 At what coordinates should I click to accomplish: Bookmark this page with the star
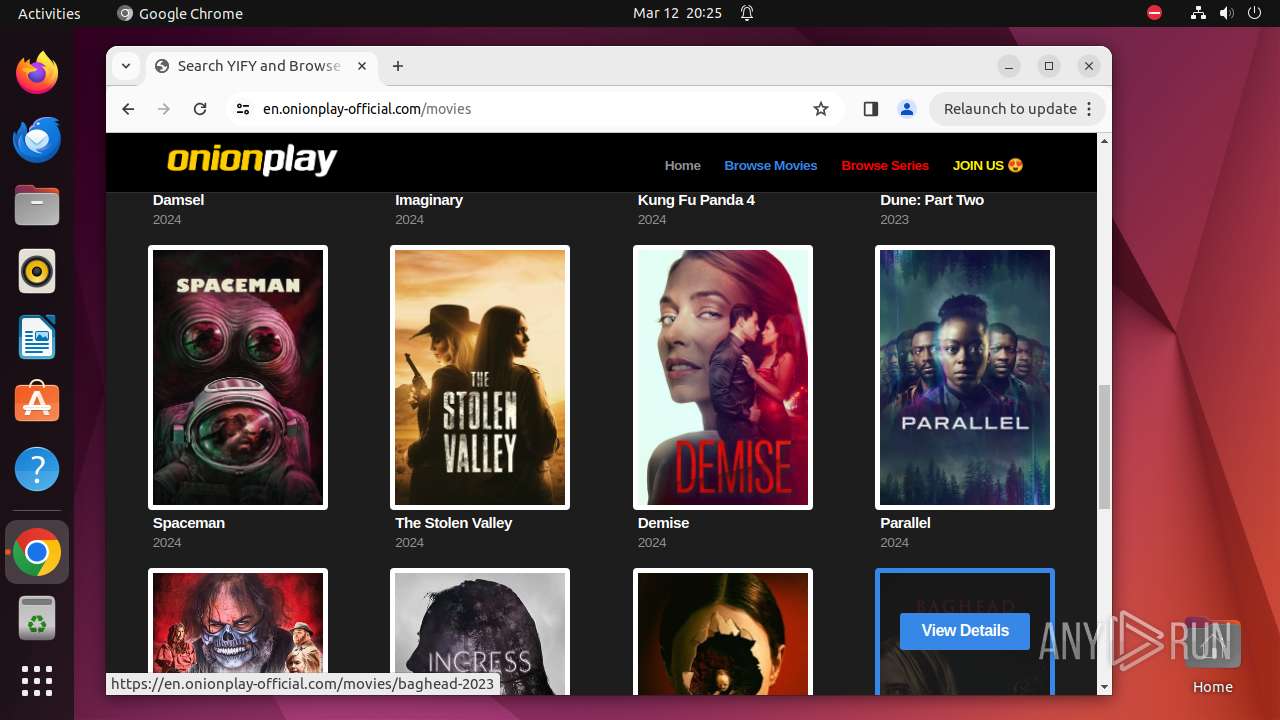coord(821,109)
